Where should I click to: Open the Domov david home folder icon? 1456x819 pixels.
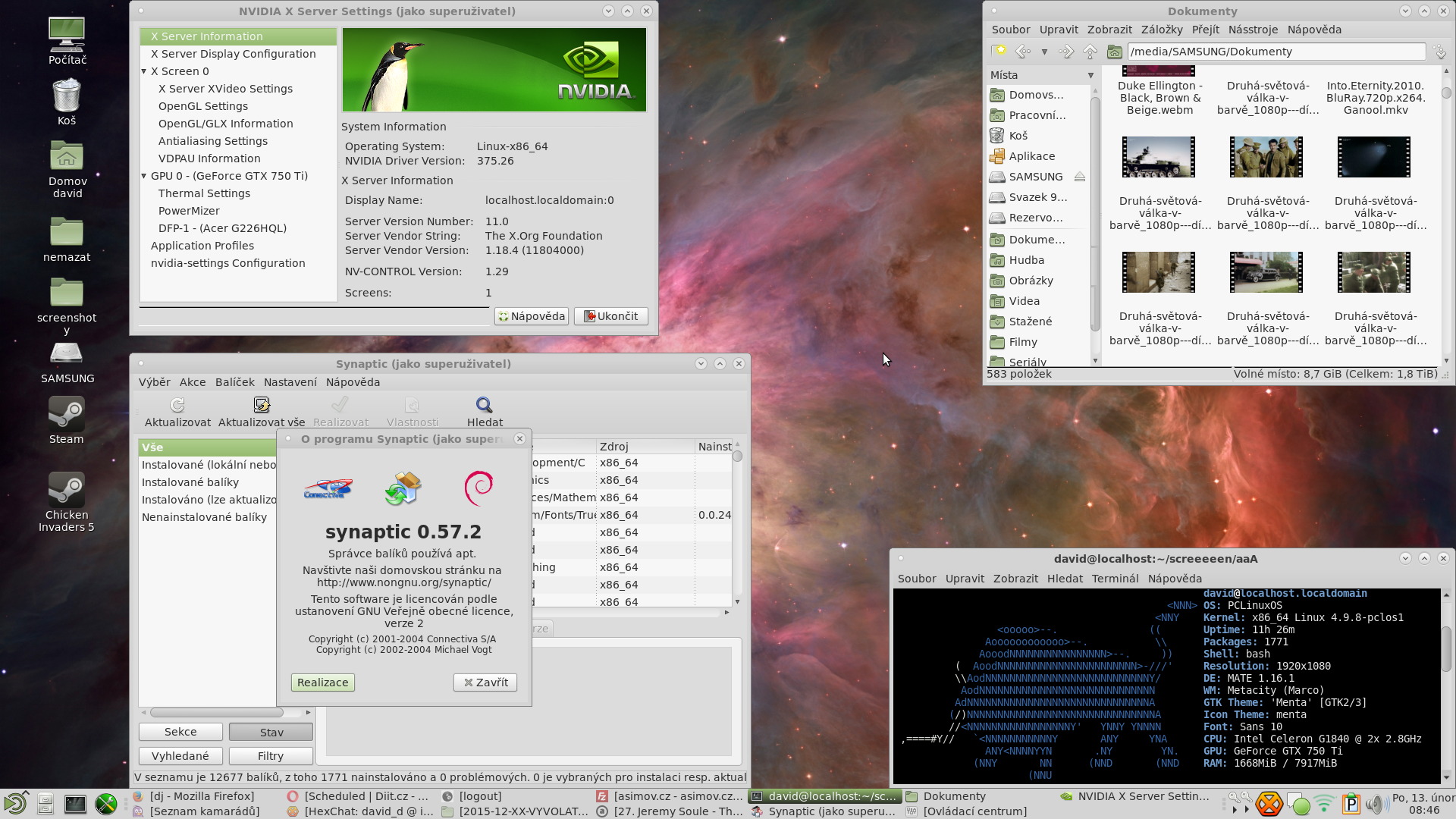[67, 169]
